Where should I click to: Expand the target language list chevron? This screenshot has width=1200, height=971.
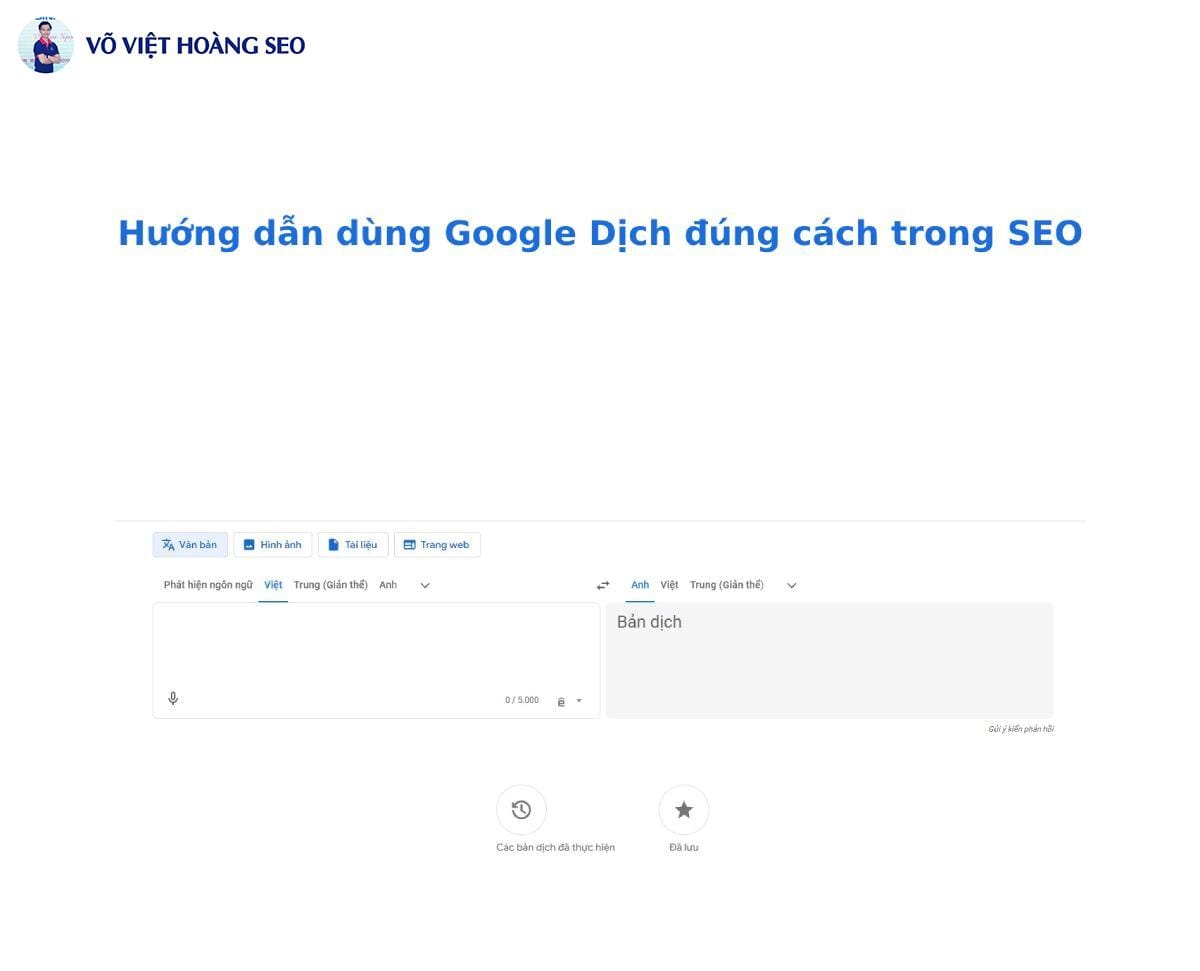click(792, 585)
